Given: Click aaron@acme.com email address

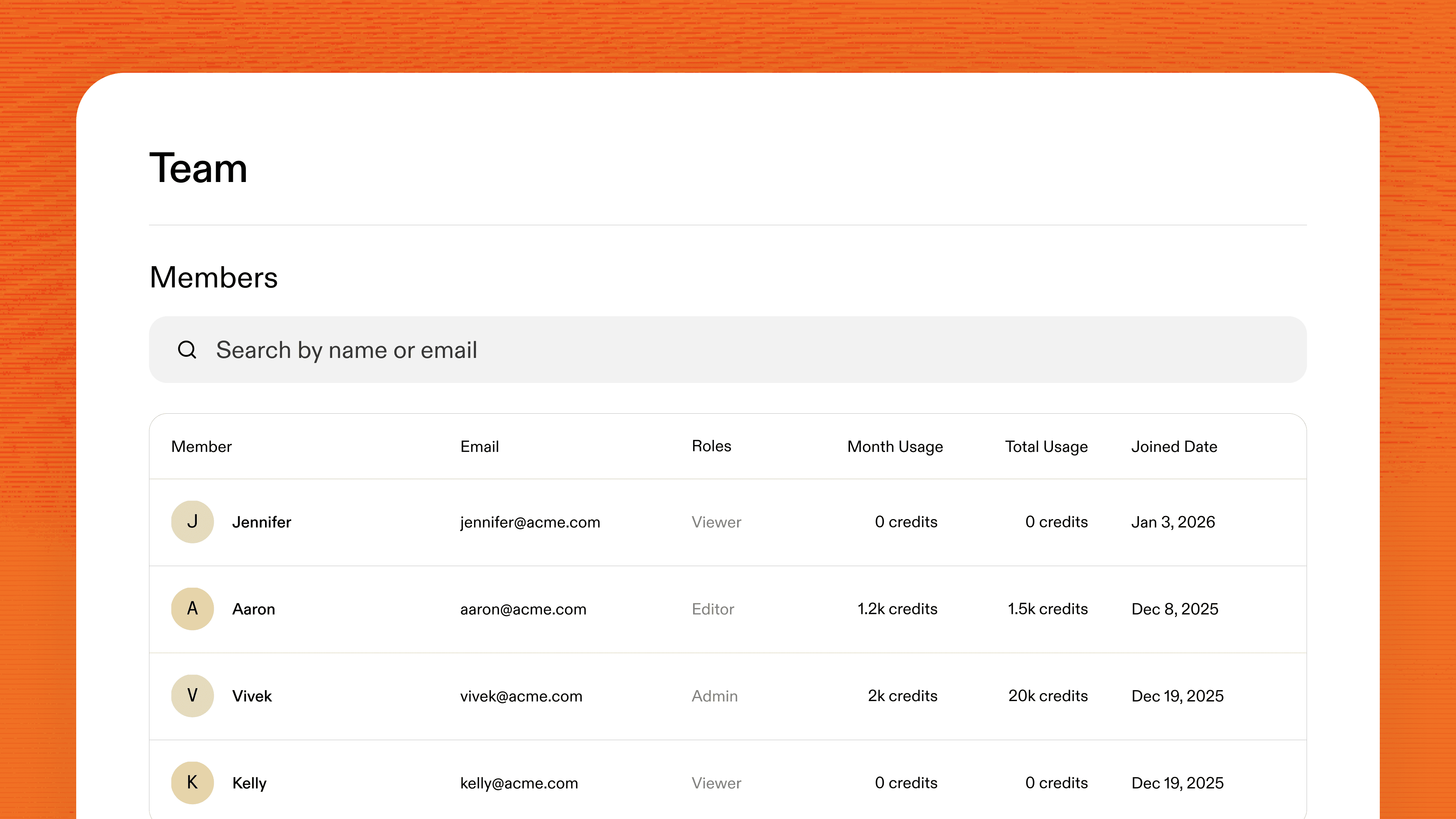Looking at the screenshot, I should (523, 609).
